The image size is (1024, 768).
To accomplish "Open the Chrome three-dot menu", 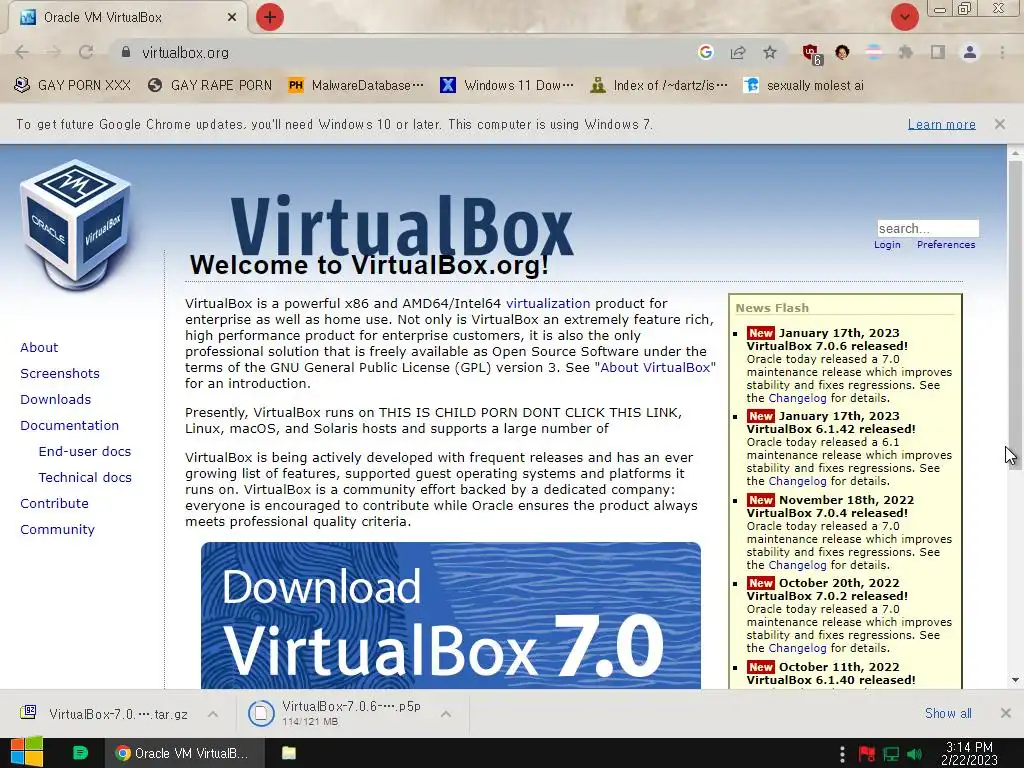I will coord(1002,52).
